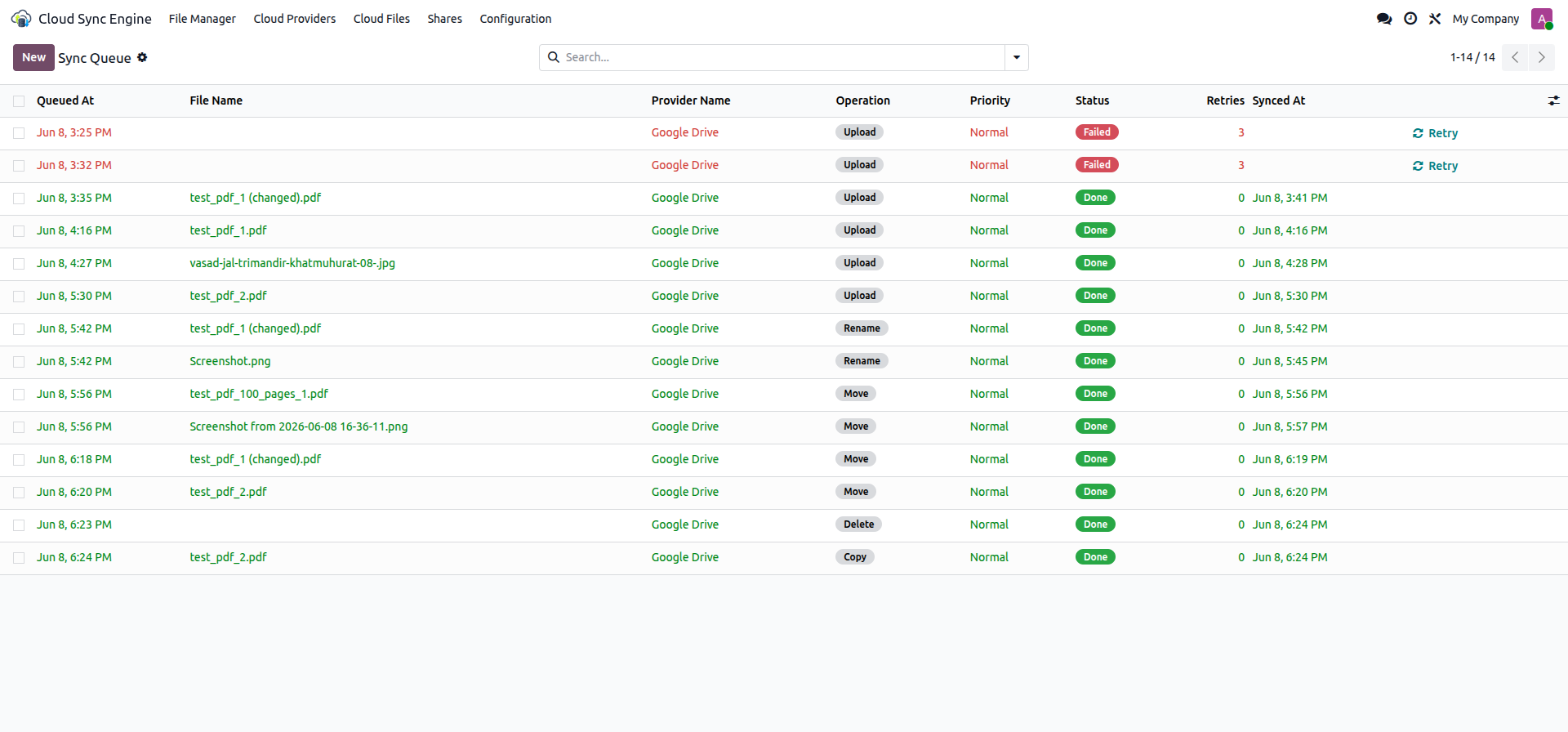This screenshot has width=1568, height=732.
Task: Open the column settings adjust icon
Action: pos(1553,100)
